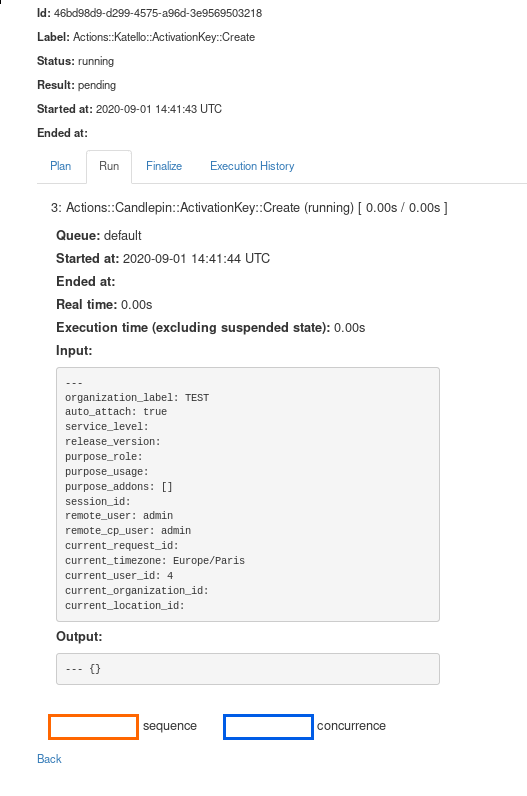Click the 'running' status value
Viewport: 527px width, 796px height.
[95, 61]
